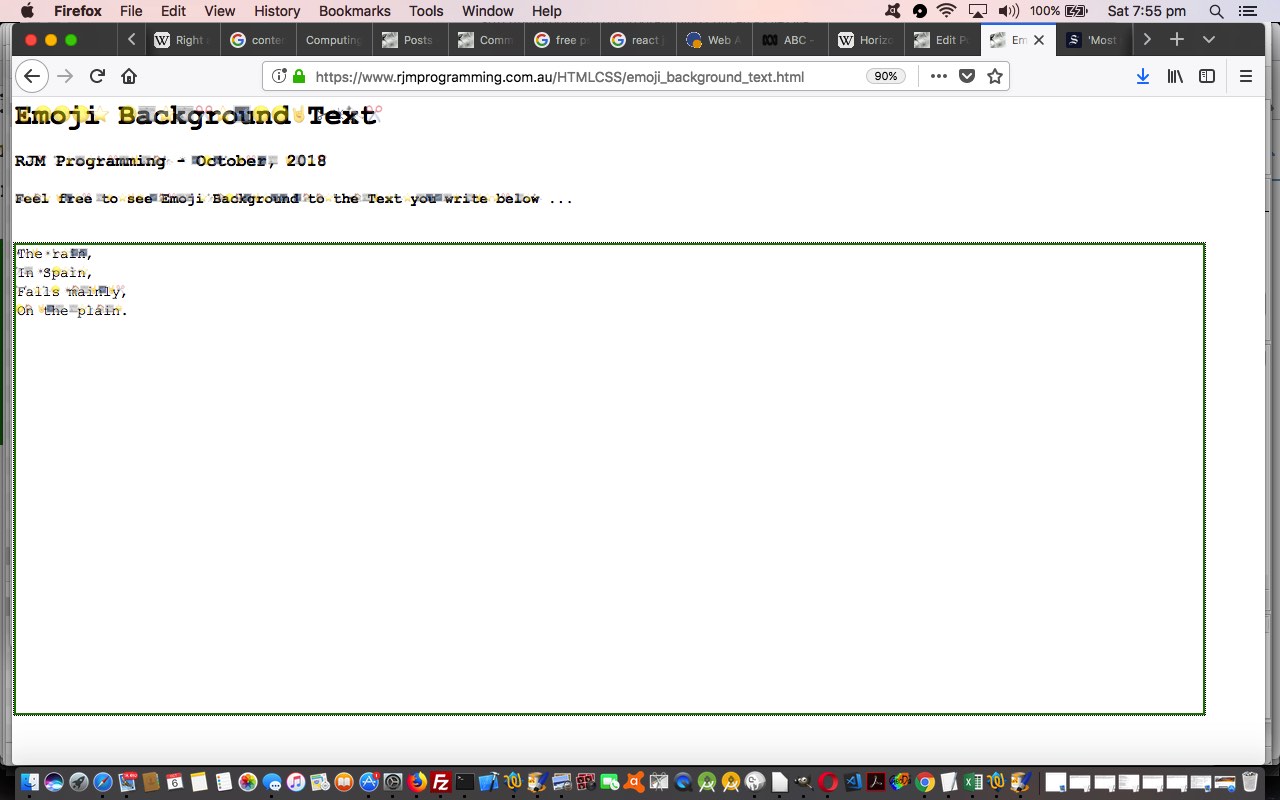Go to Firefox home page
This screenshot has height=800, width=1280.
coord(129,76)
